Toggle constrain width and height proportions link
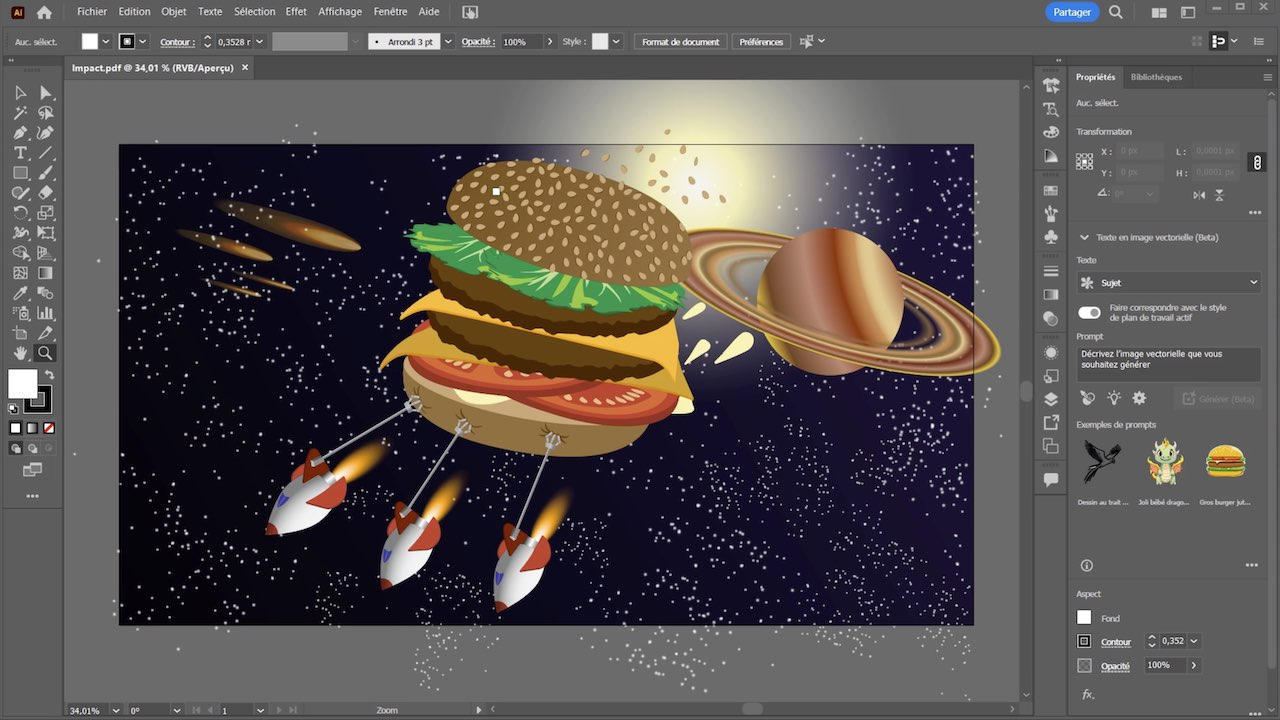 click(x=1257, y=162)
